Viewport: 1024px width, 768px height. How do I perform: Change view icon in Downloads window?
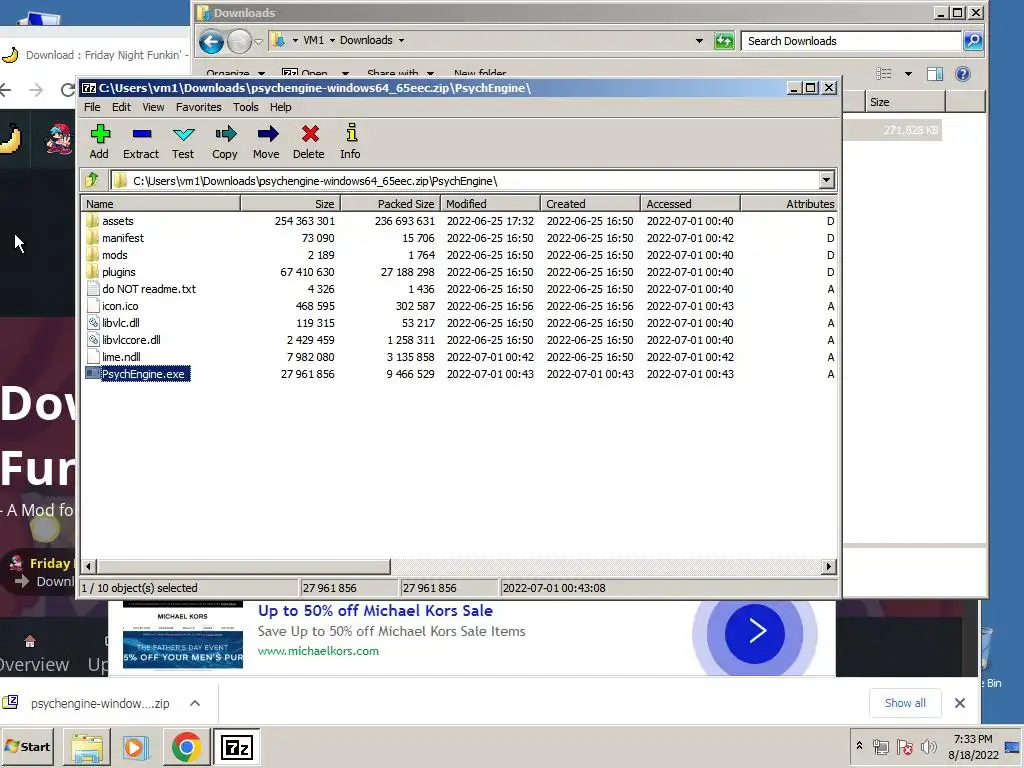(884, 74)
